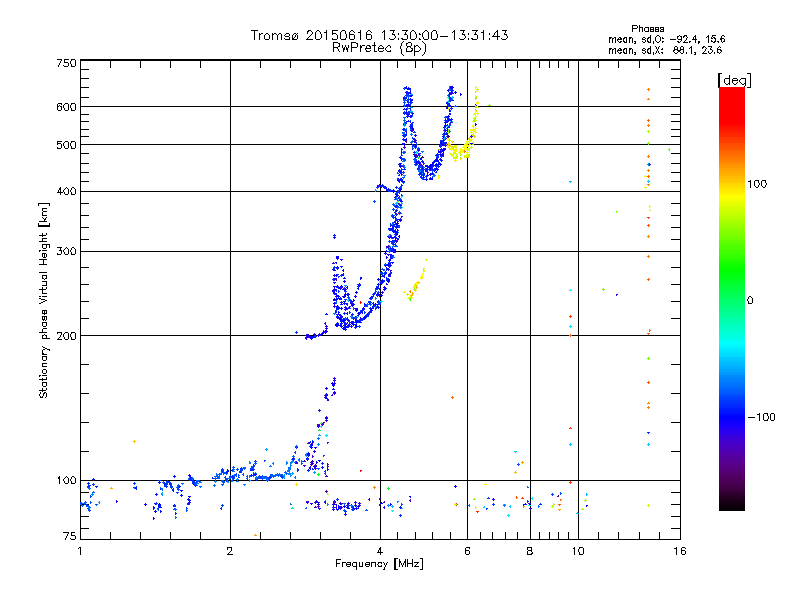Click the x-axis tick label "2"
The height and width of the screenshot is (600, 800).
pos(230,551)
